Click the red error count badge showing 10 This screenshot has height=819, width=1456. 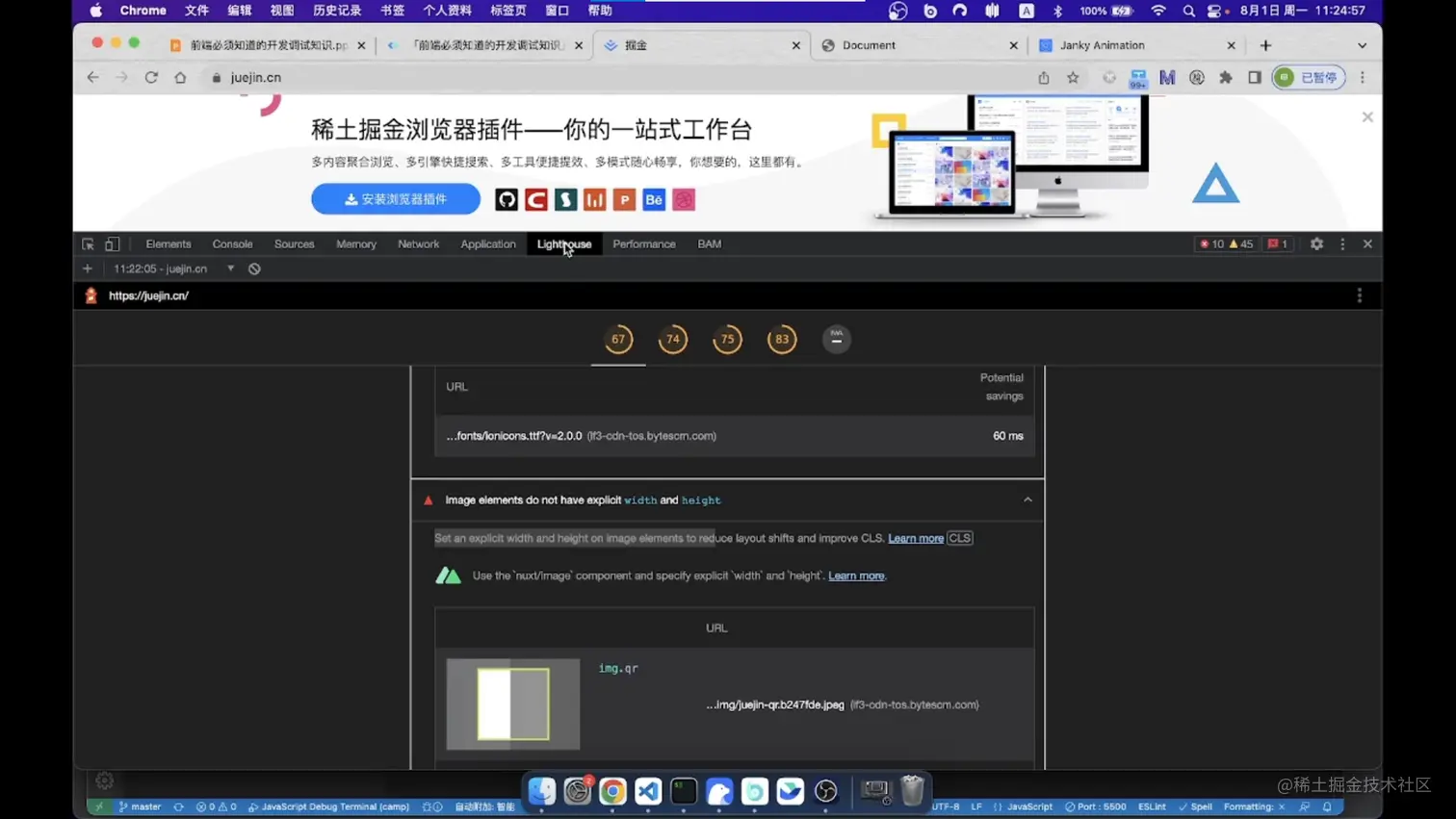[1212, 244]
